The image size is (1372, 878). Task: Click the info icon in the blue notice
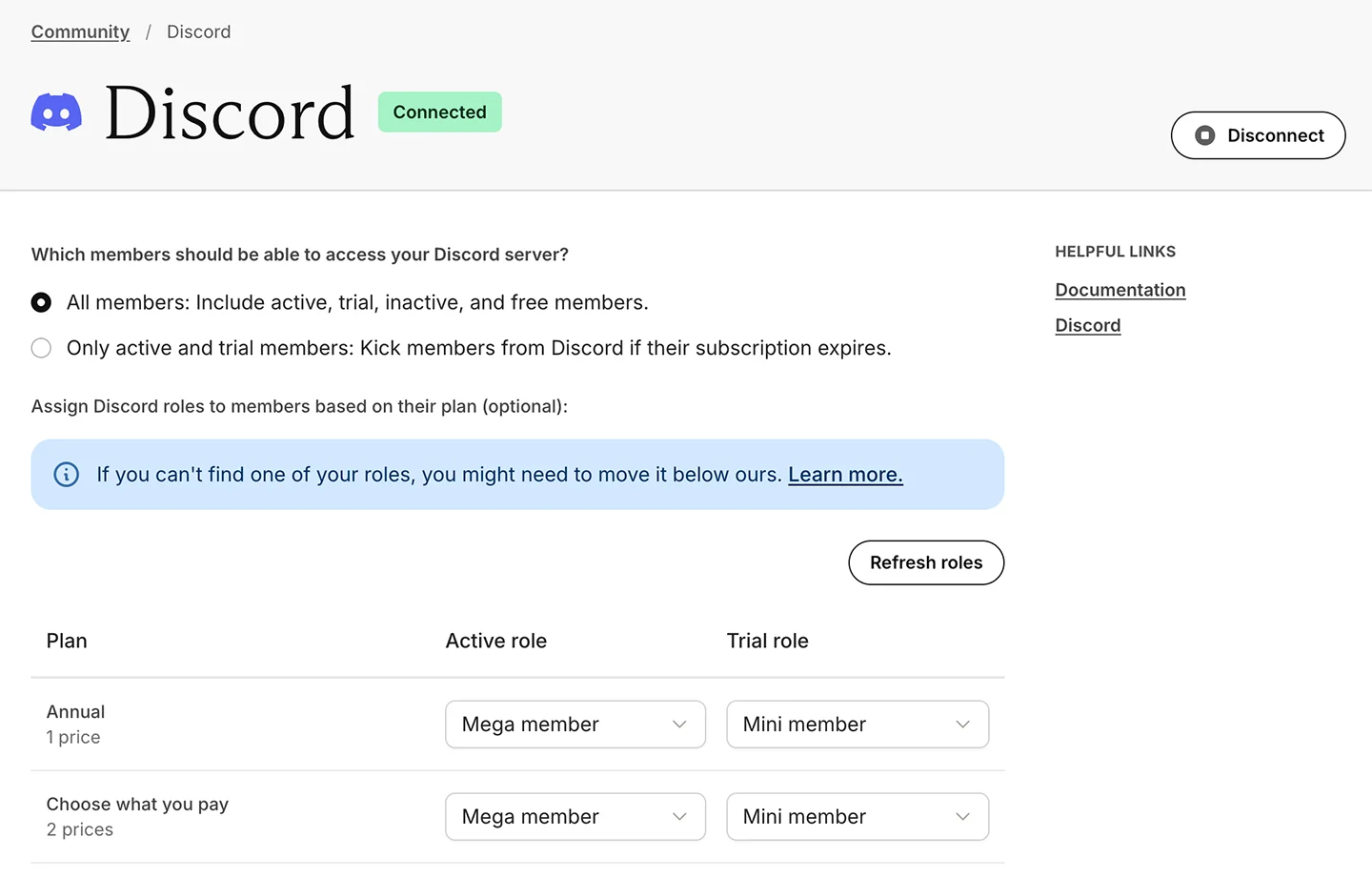tap(67, 475)
